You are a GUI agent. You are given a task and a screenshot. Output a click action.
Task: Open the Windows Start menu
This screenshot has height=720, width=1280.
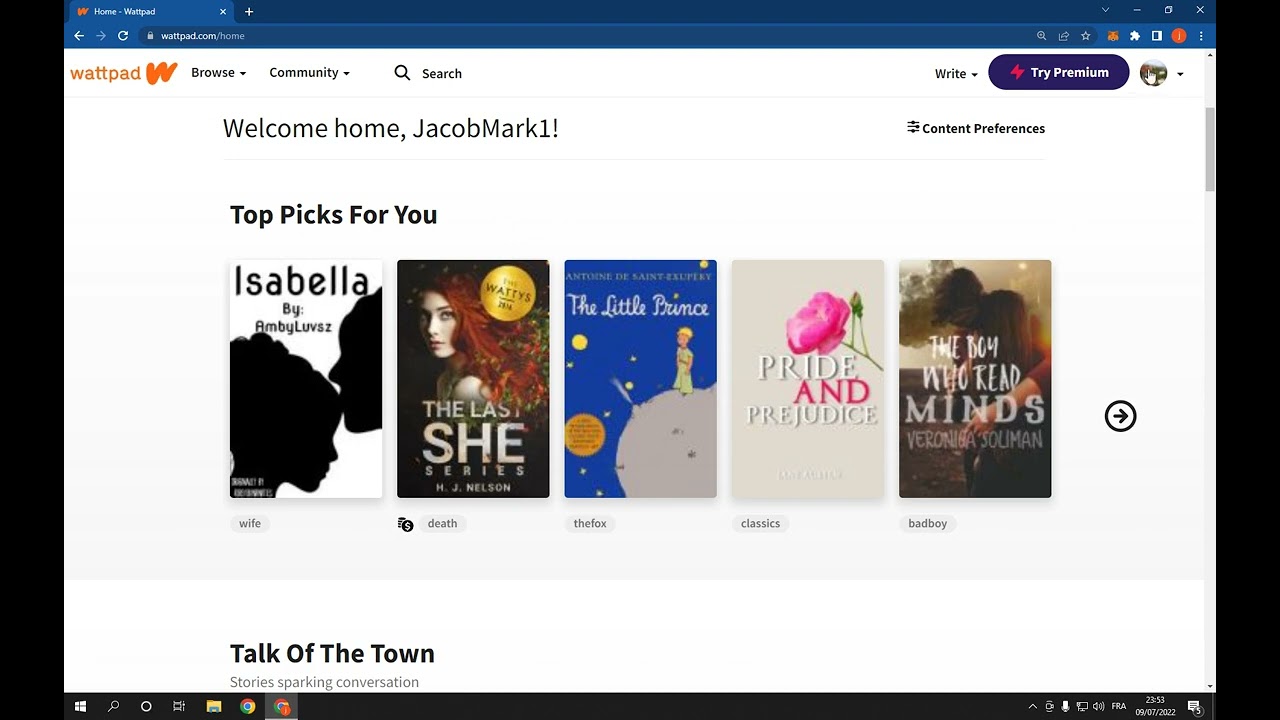click(81, 706)
